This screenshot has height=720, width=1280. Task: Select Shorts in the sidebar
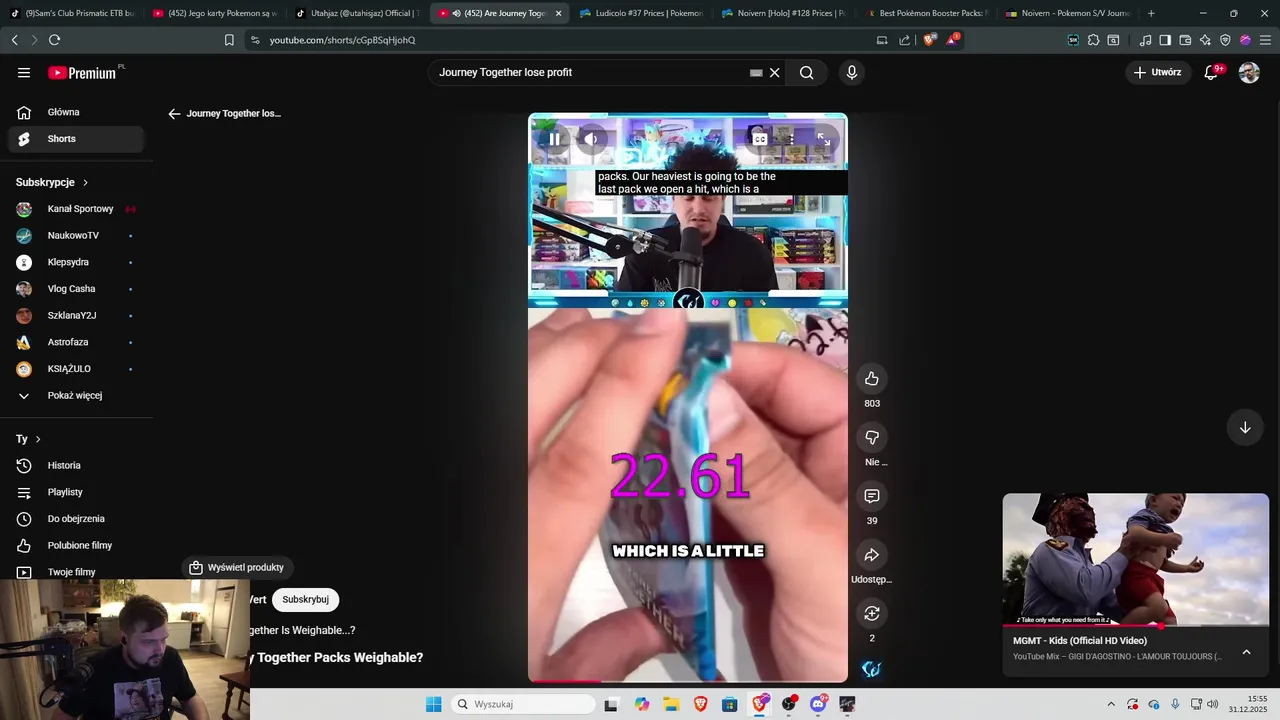76,139
